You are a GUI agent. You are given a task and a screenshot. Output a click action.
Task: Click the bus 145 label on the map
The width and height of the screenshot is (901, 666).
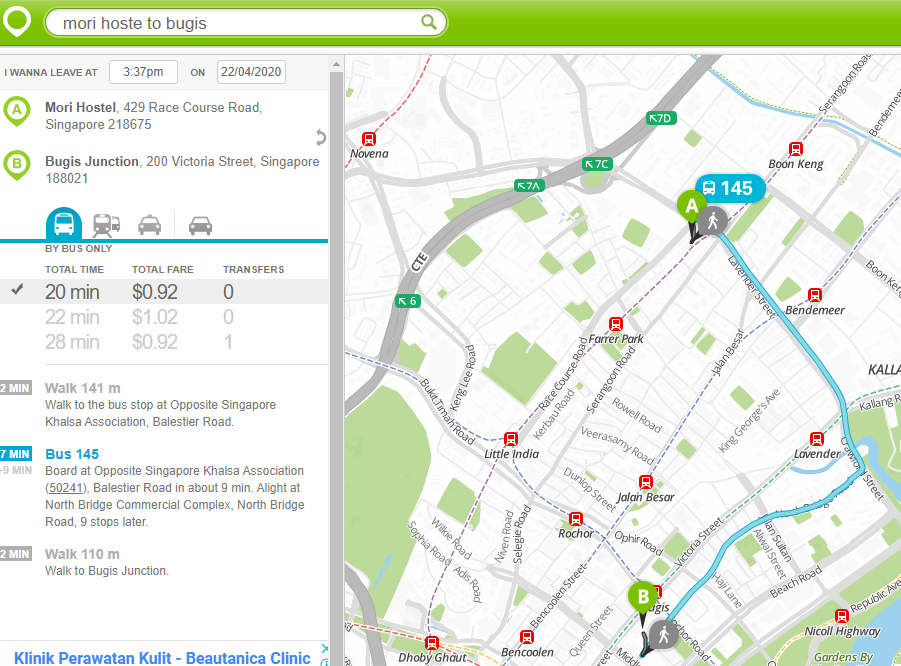click(729, 188)
